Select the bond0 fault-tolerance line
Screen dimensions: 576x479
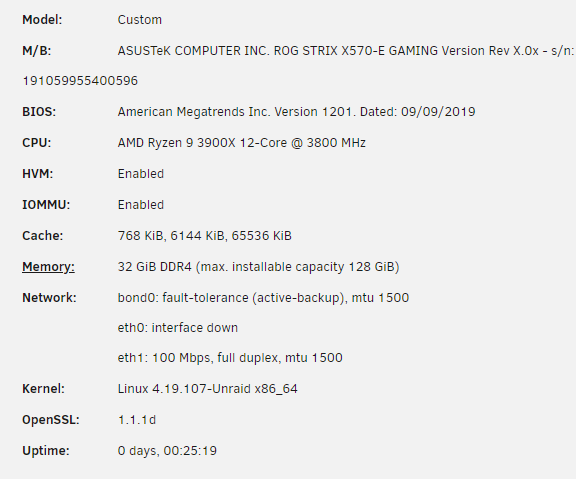coord(263,298)
